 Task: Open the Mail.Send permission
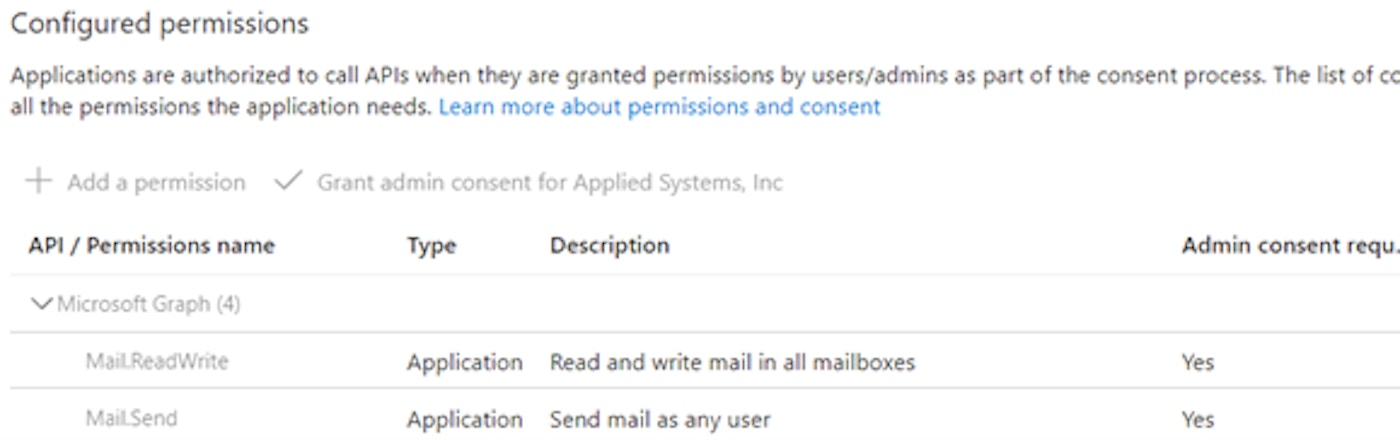131,418
